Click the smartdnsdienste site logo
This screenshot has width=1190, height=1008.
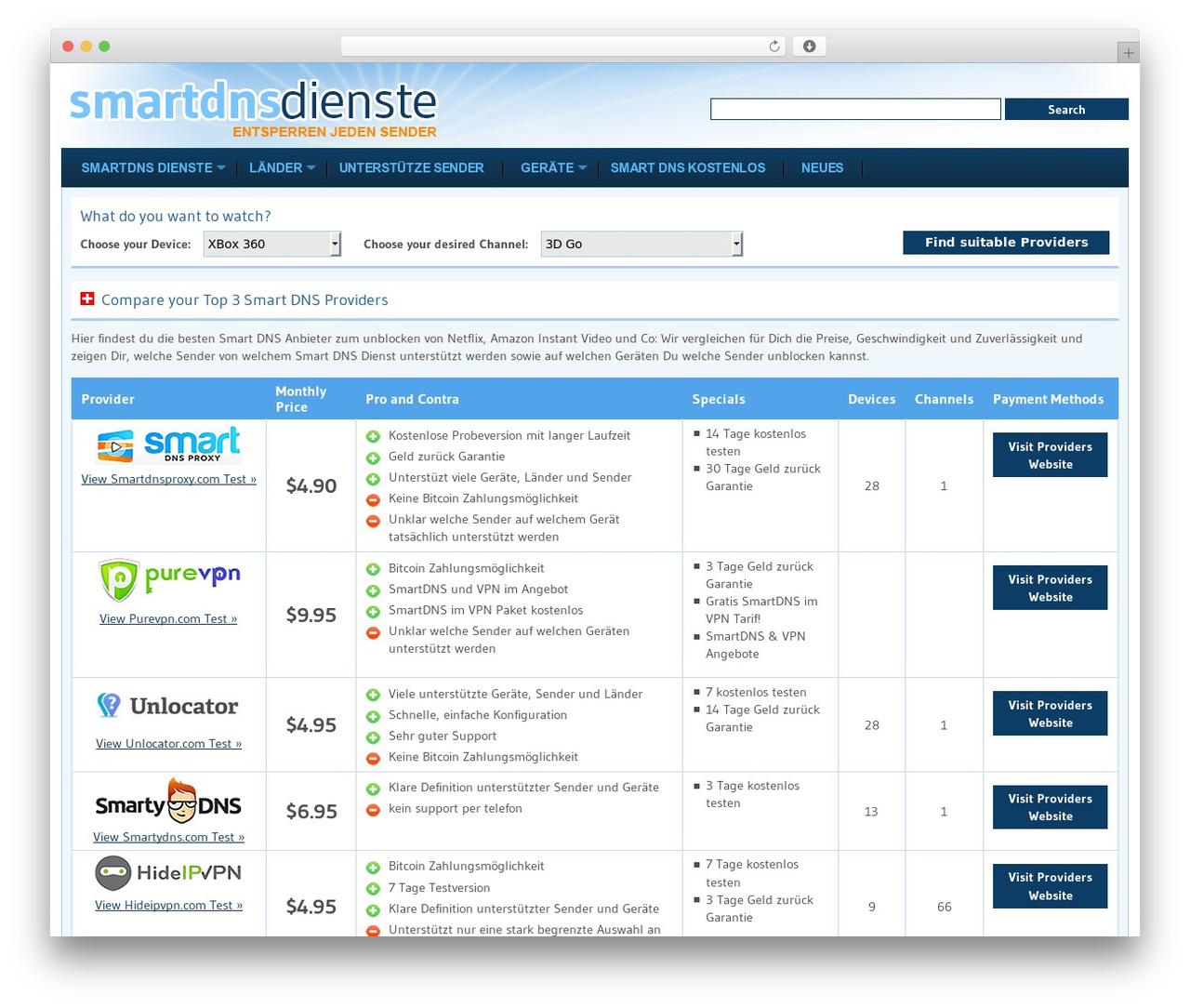click(x=253, y=109)
